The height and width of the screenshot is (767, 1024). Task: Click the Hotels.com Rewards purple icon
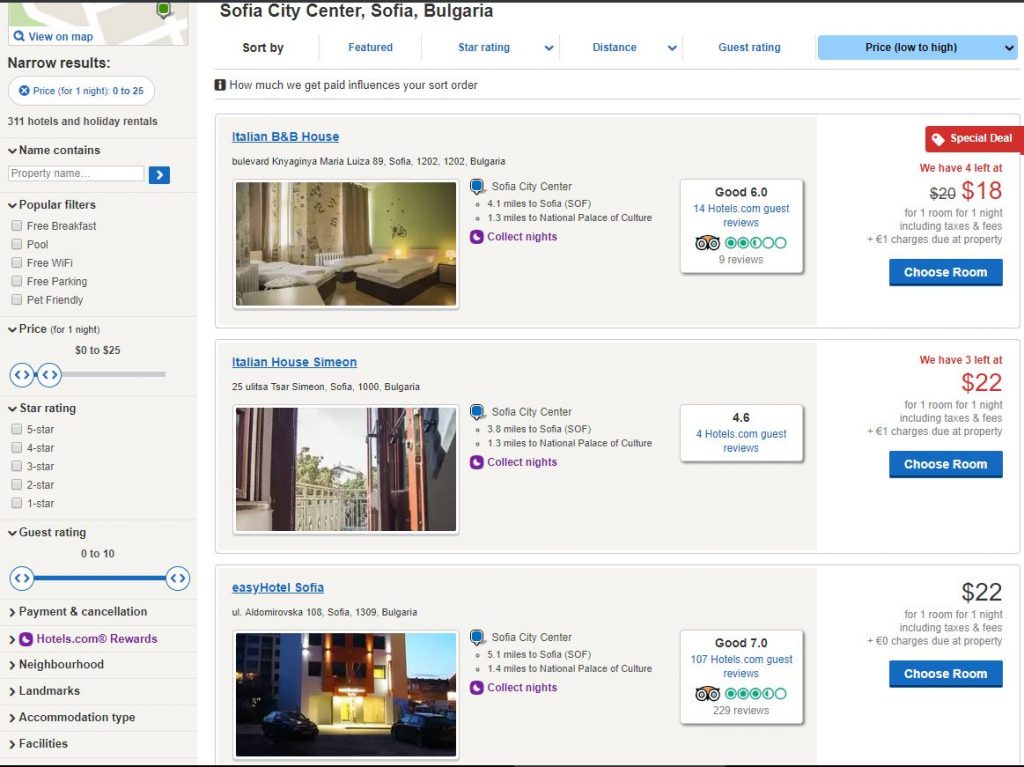click(x=28, y=639)
